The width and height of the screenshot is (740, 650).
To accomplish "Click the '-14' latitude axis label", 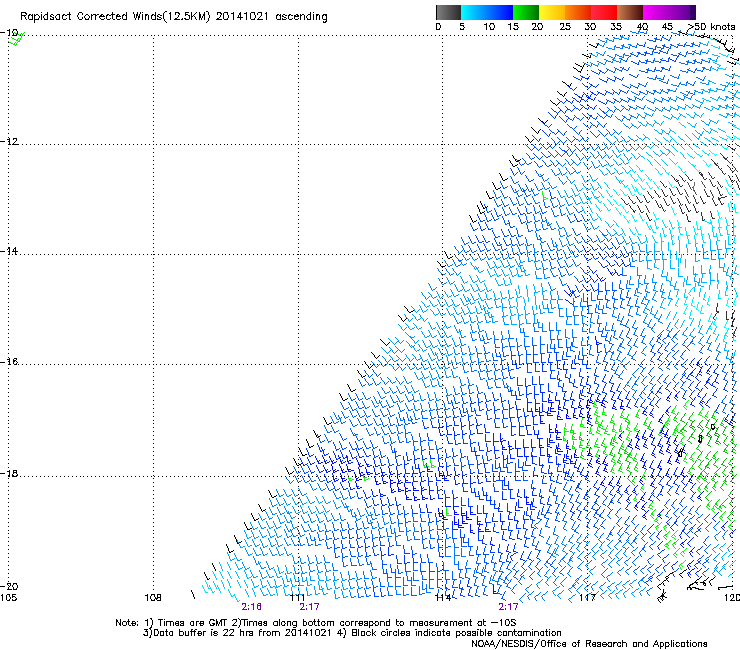I will click(x=9, y=251).
